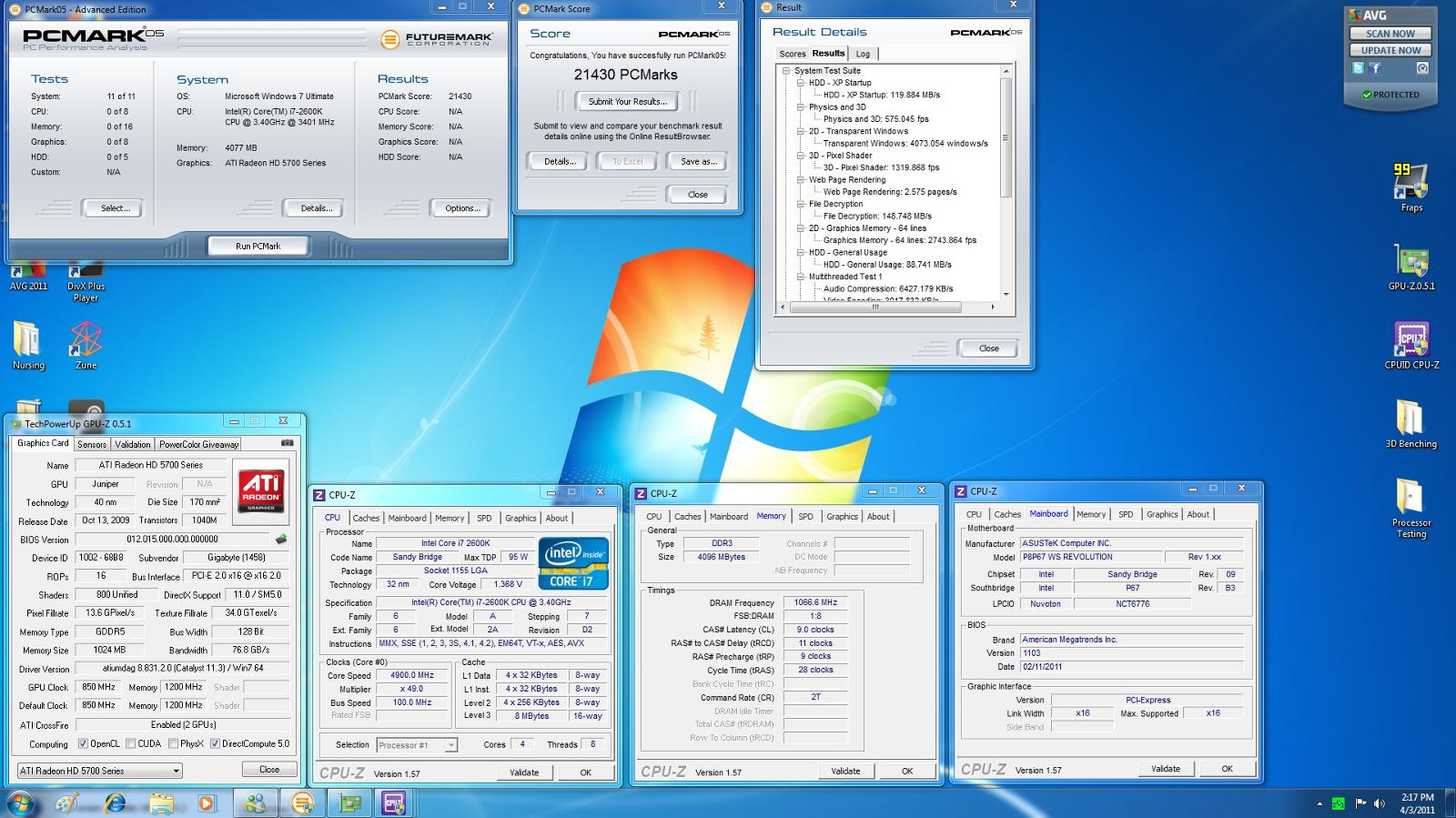Viewport: 1456px width, 818px height.
Task: Switch to GPU-Z taskbar item
Action: [x=349, y=803]
